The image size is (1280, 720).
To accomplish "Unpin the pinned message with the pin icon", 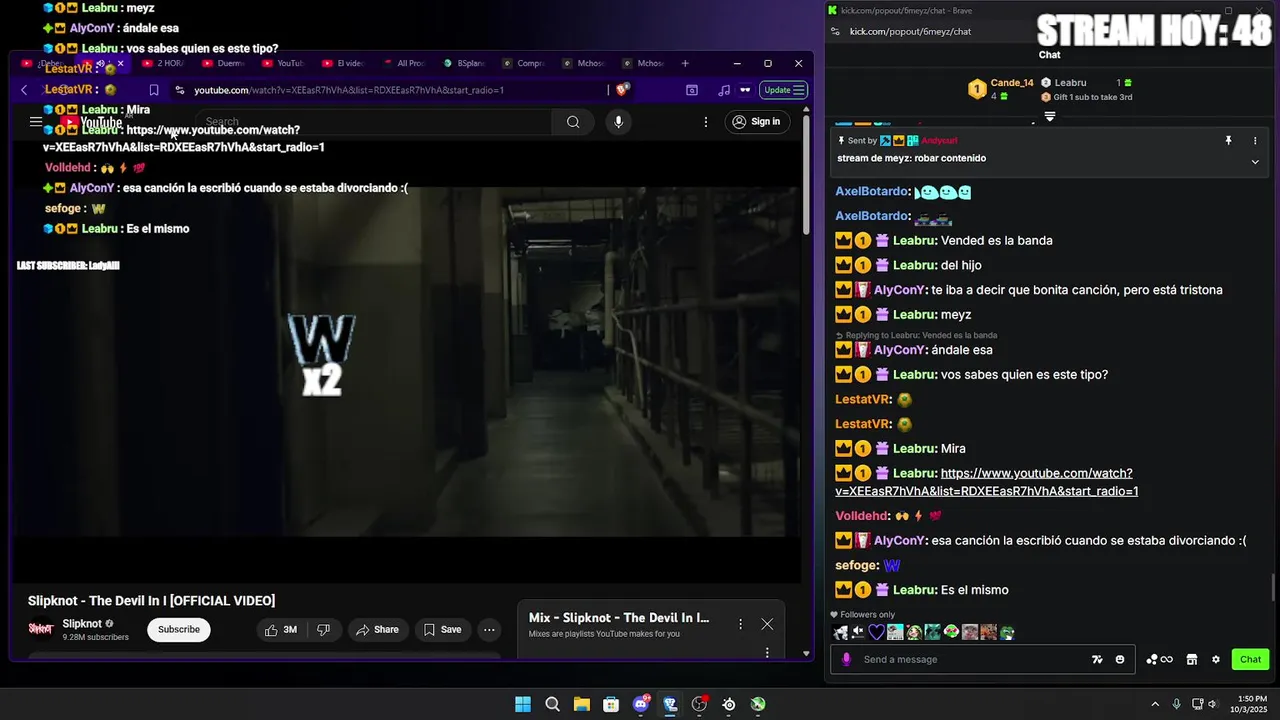I will (x=1228, y=141).
